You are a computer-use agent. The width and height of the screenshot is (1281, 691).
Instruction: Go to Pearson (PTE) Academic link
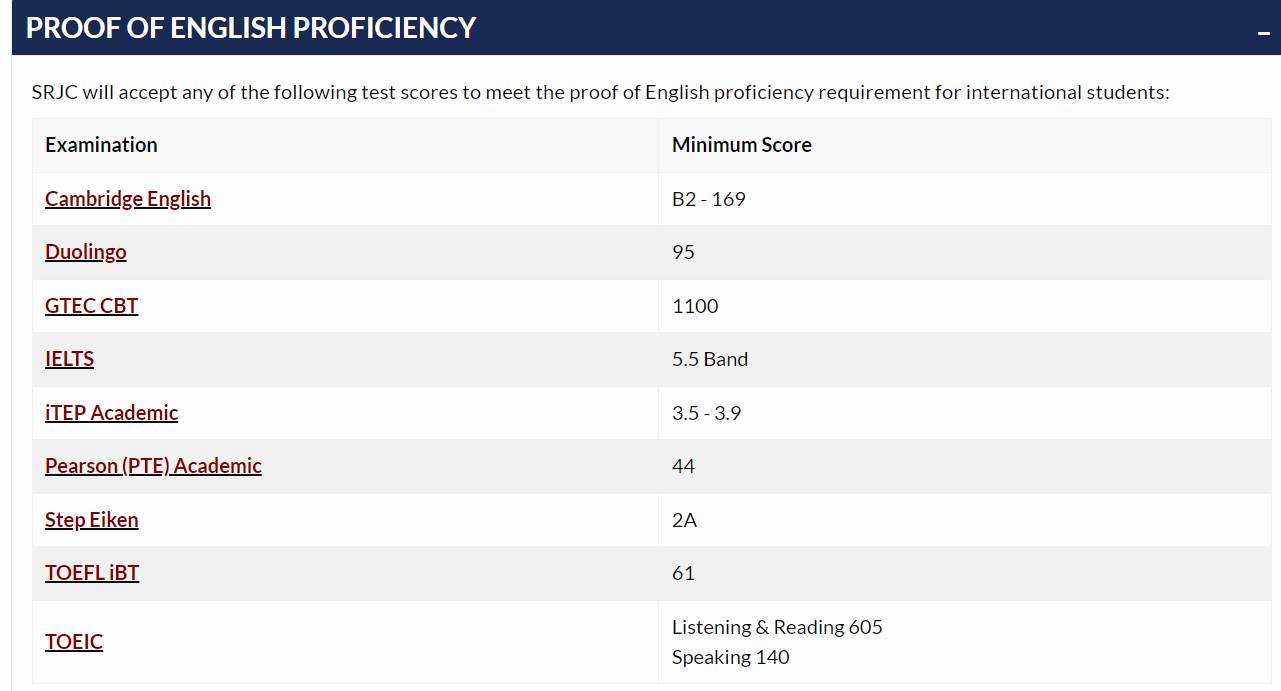click(153, 466)
